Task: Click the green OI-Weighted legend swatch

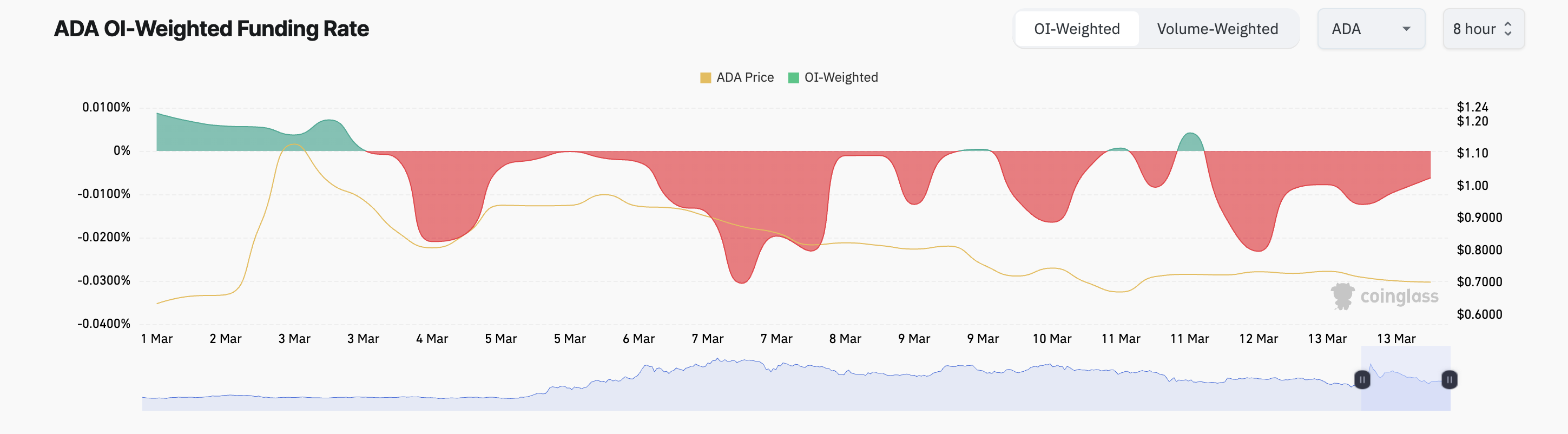Action: pyautogui.click(x=793, y=78)
